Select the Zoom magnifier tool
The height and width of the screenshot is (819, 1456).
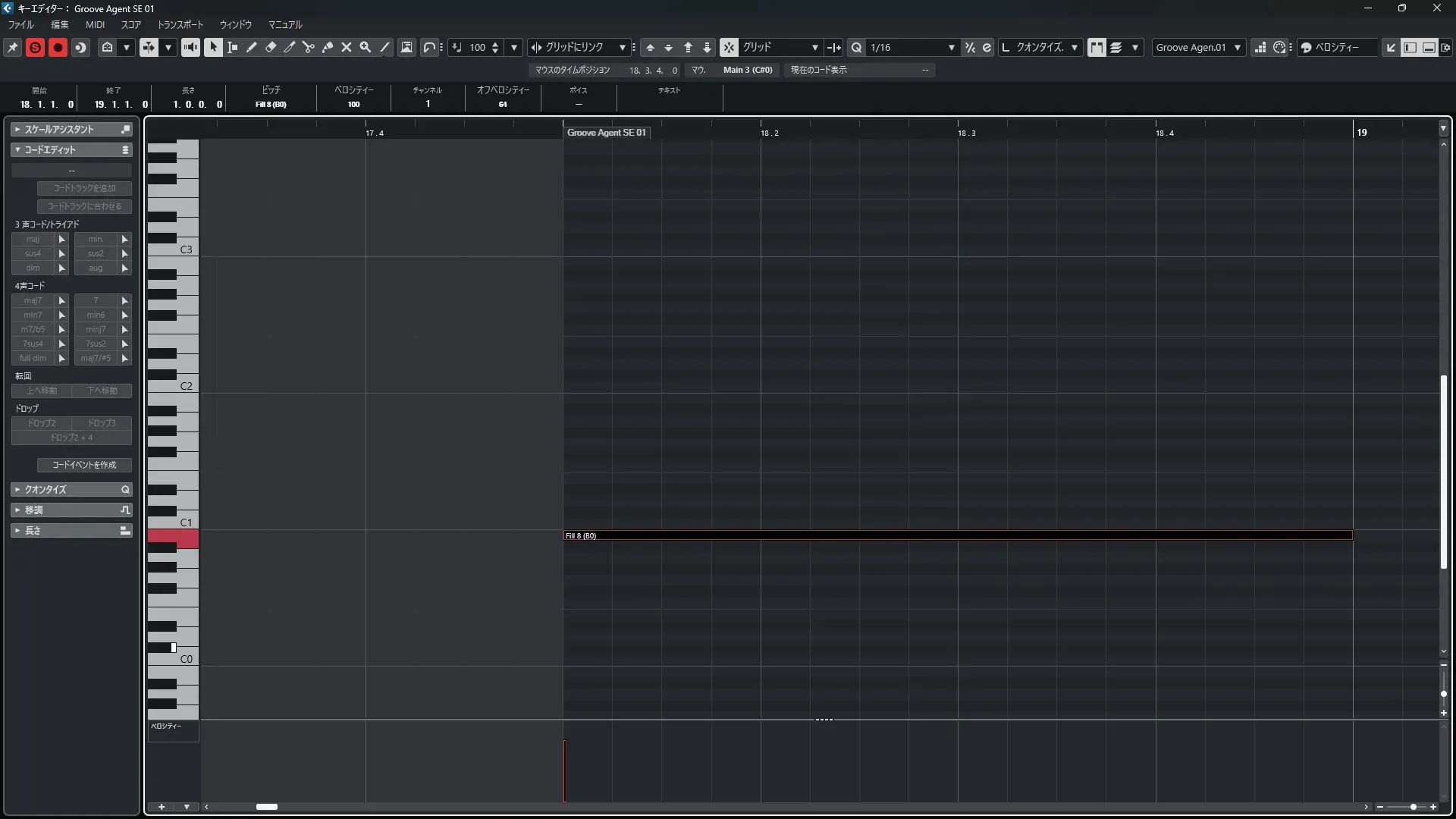(x=366, y=47)
